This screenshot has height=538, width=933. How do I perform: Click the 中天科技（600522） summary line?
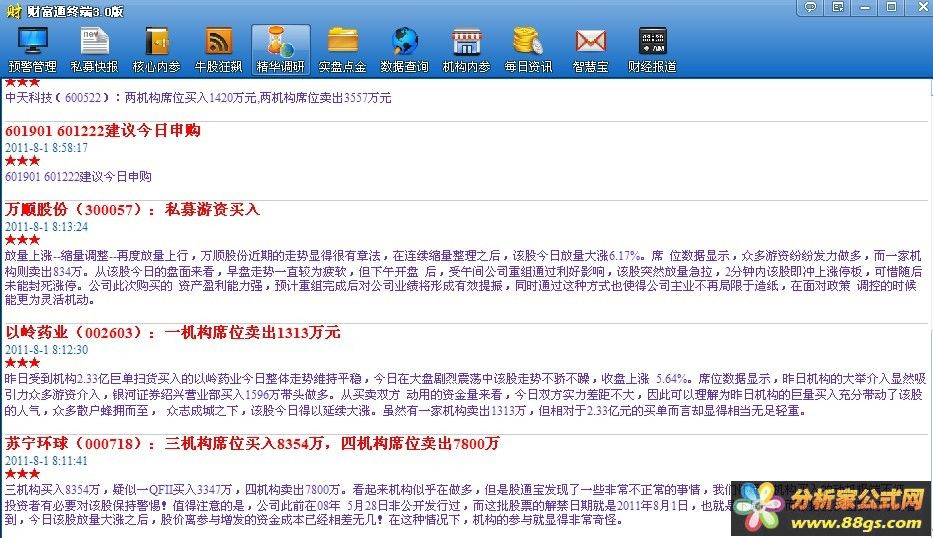(x=198, y=98)
